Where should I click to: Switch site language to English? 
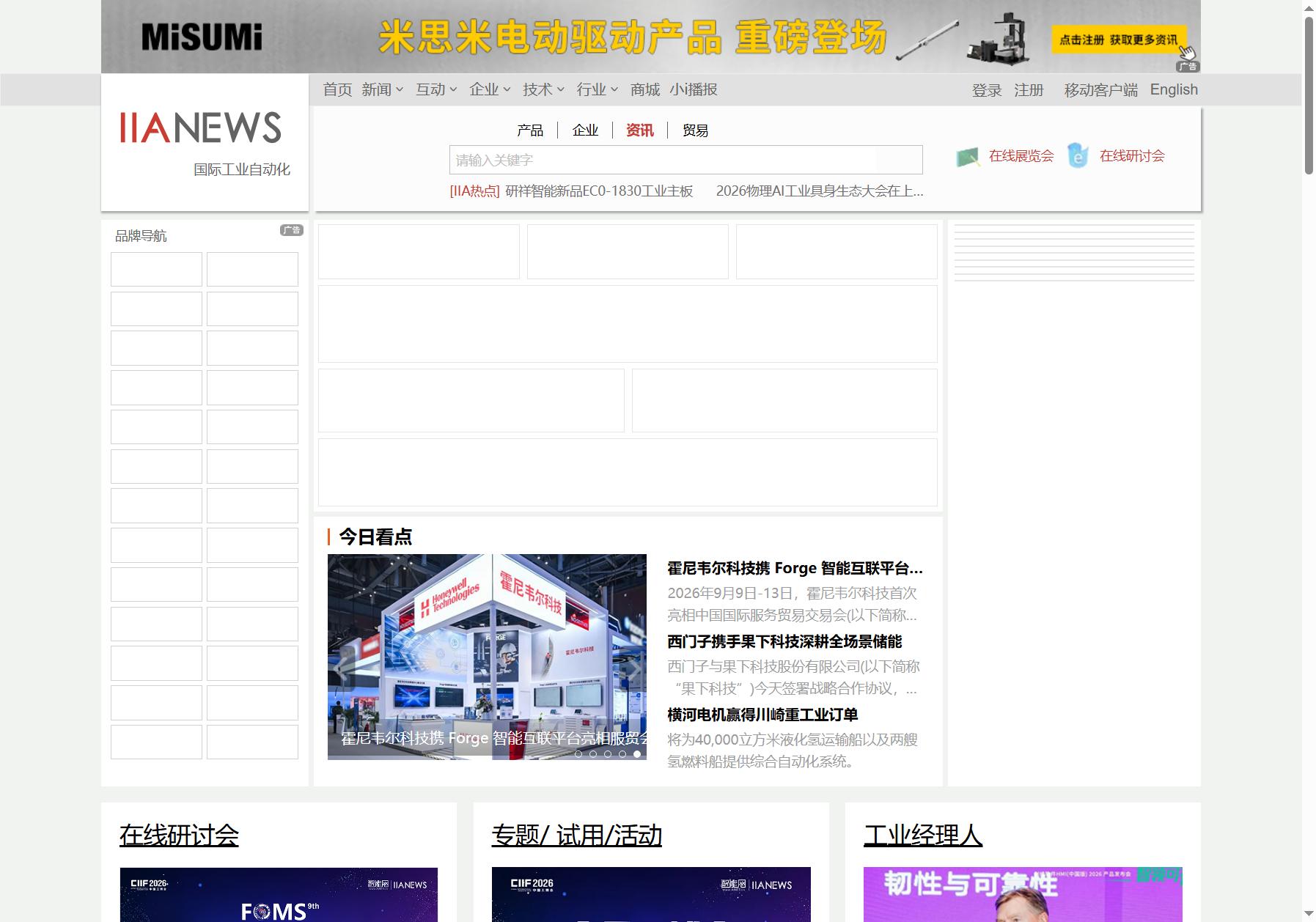pyautogui.click(x=1174, y=89)
